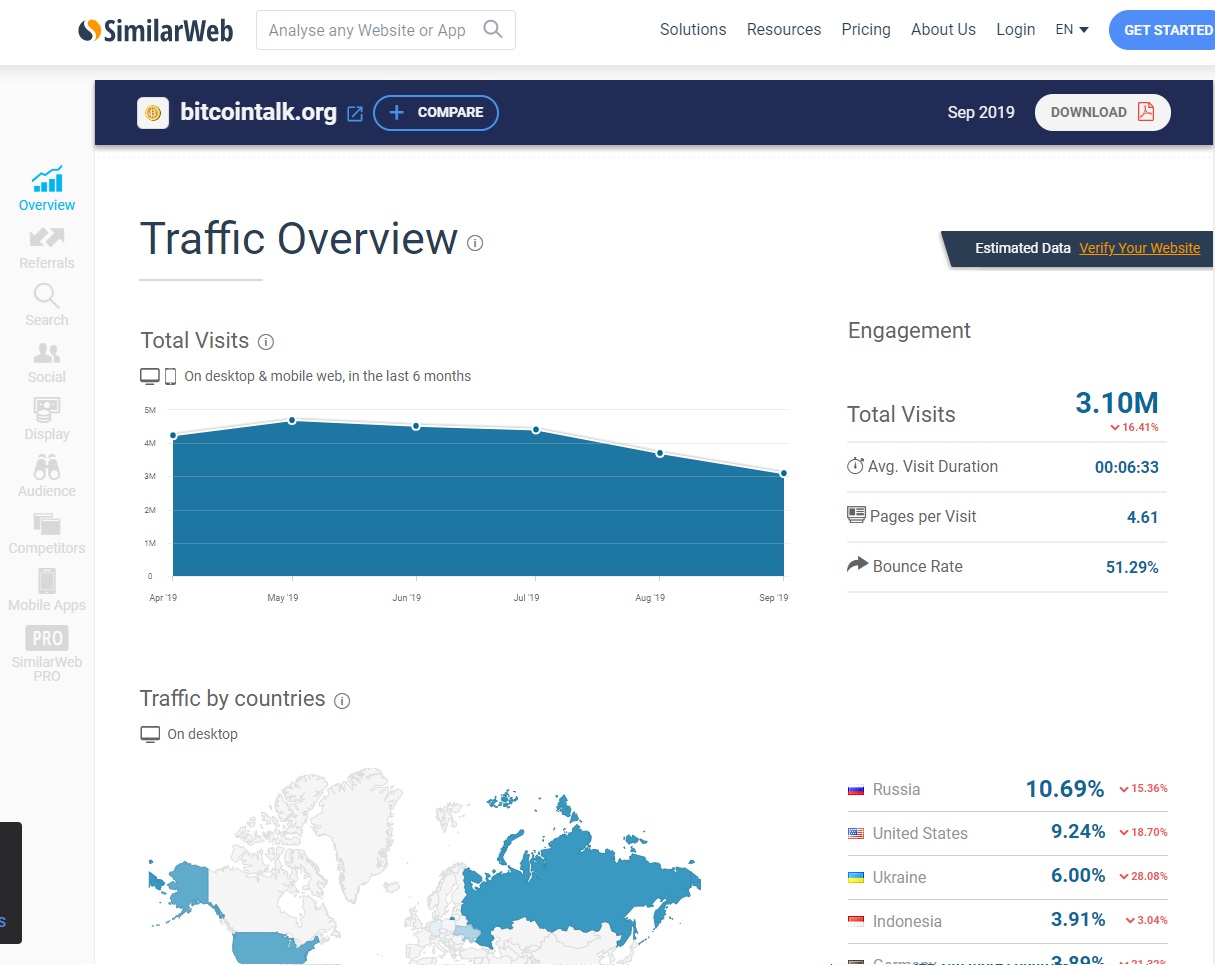This screenshot has height=965, width=1215.
Task: Click the 00:06:33 visit duration value
Action: pos(1127,467)
